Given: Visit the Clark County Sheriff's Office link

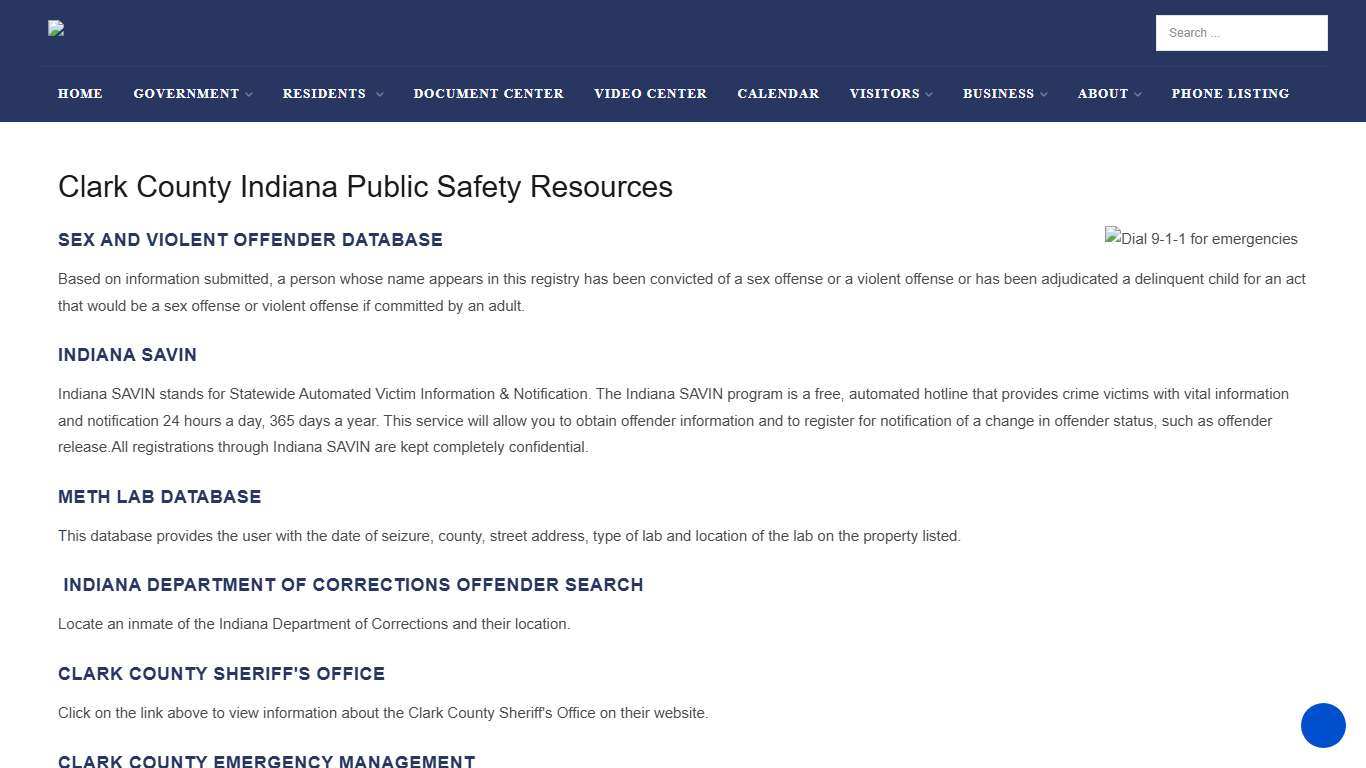Looking at the screenshot, I should [221, 674].
